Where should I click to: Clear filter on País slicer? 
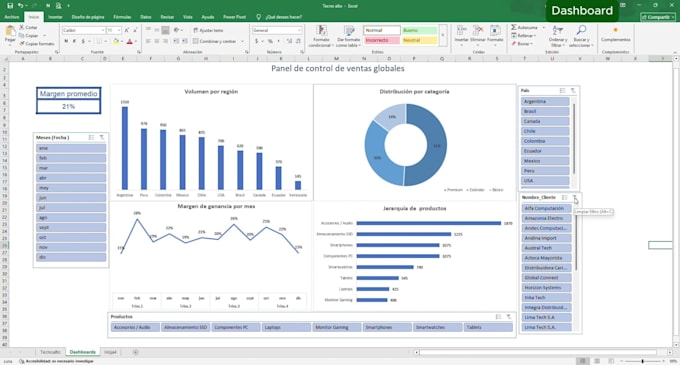[573, 91]
